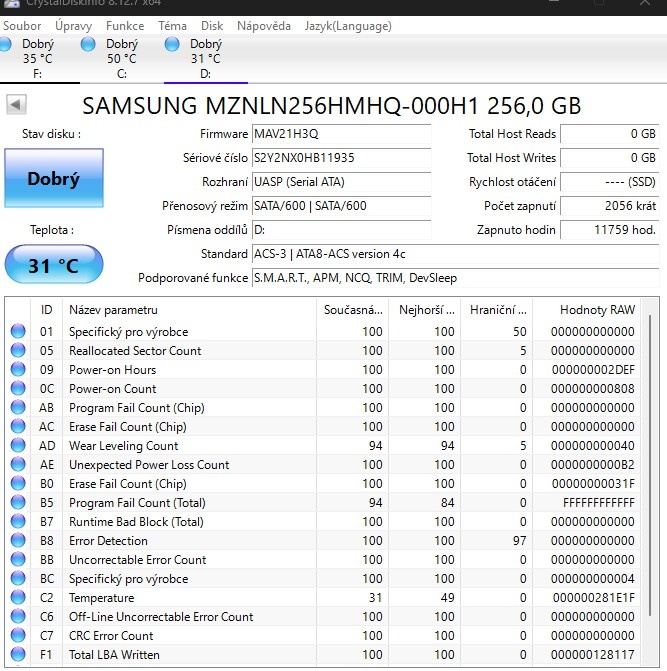Viewport: 667px width, 671px height.
Task: Click the 31 °C temperature button
Action: (54, 264)
